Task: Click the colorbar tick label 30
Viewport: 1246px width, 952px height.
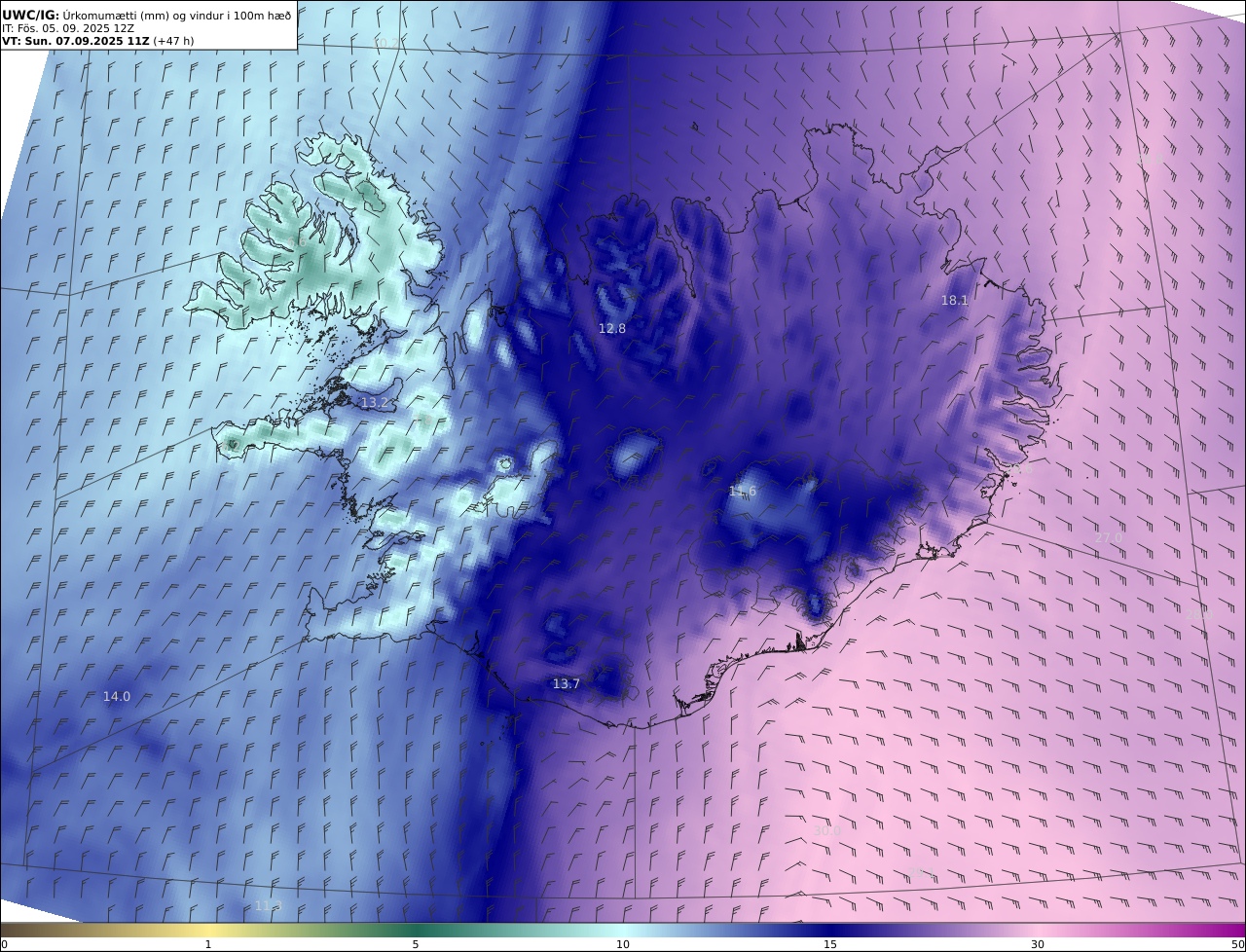Action: coord(1038,944)
